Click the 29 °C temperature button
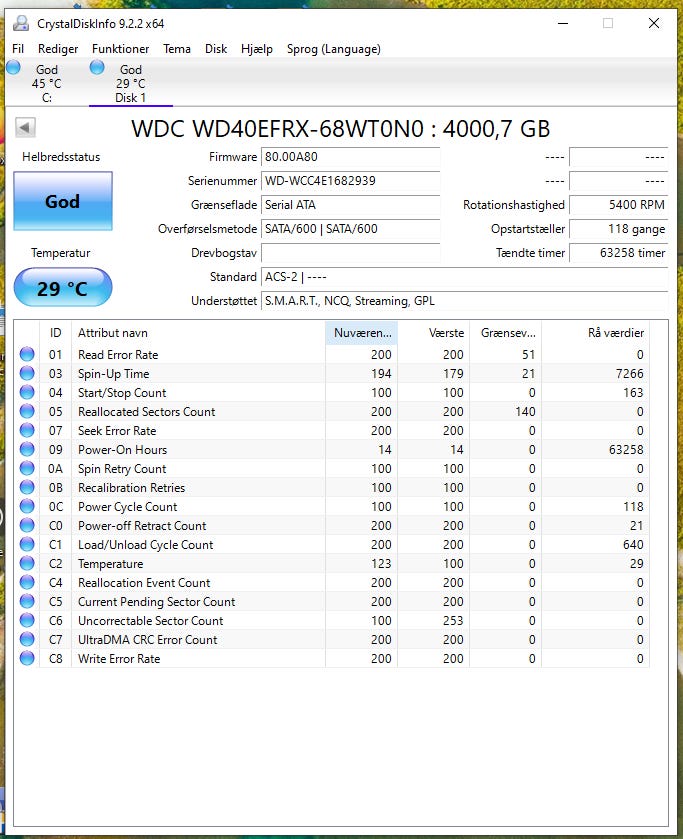 point(62,289)
